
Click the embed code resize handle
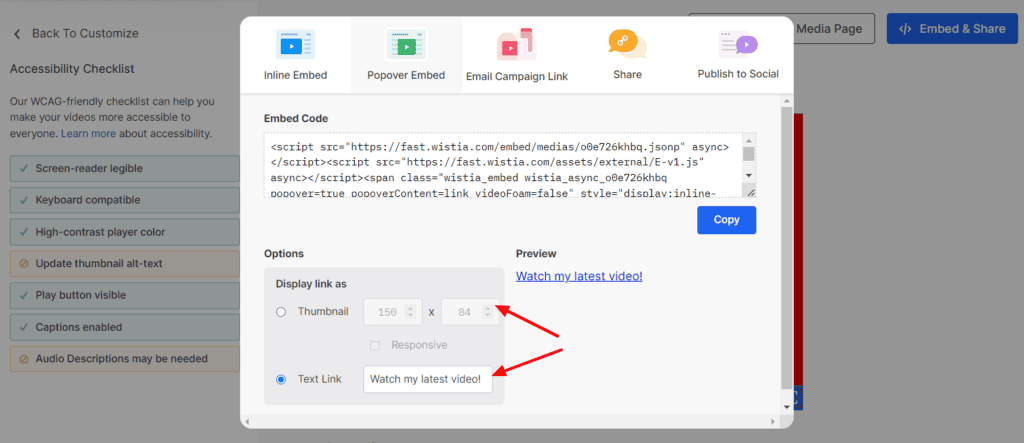tap(750, 192)
